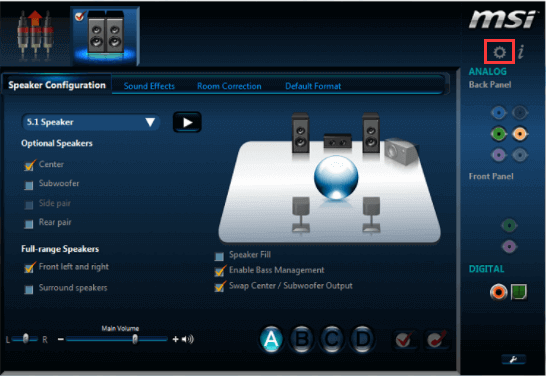Enable the Subwoofer checkbox
The height and width of the screenshot is (376, 546).
[x=29, y=185]
